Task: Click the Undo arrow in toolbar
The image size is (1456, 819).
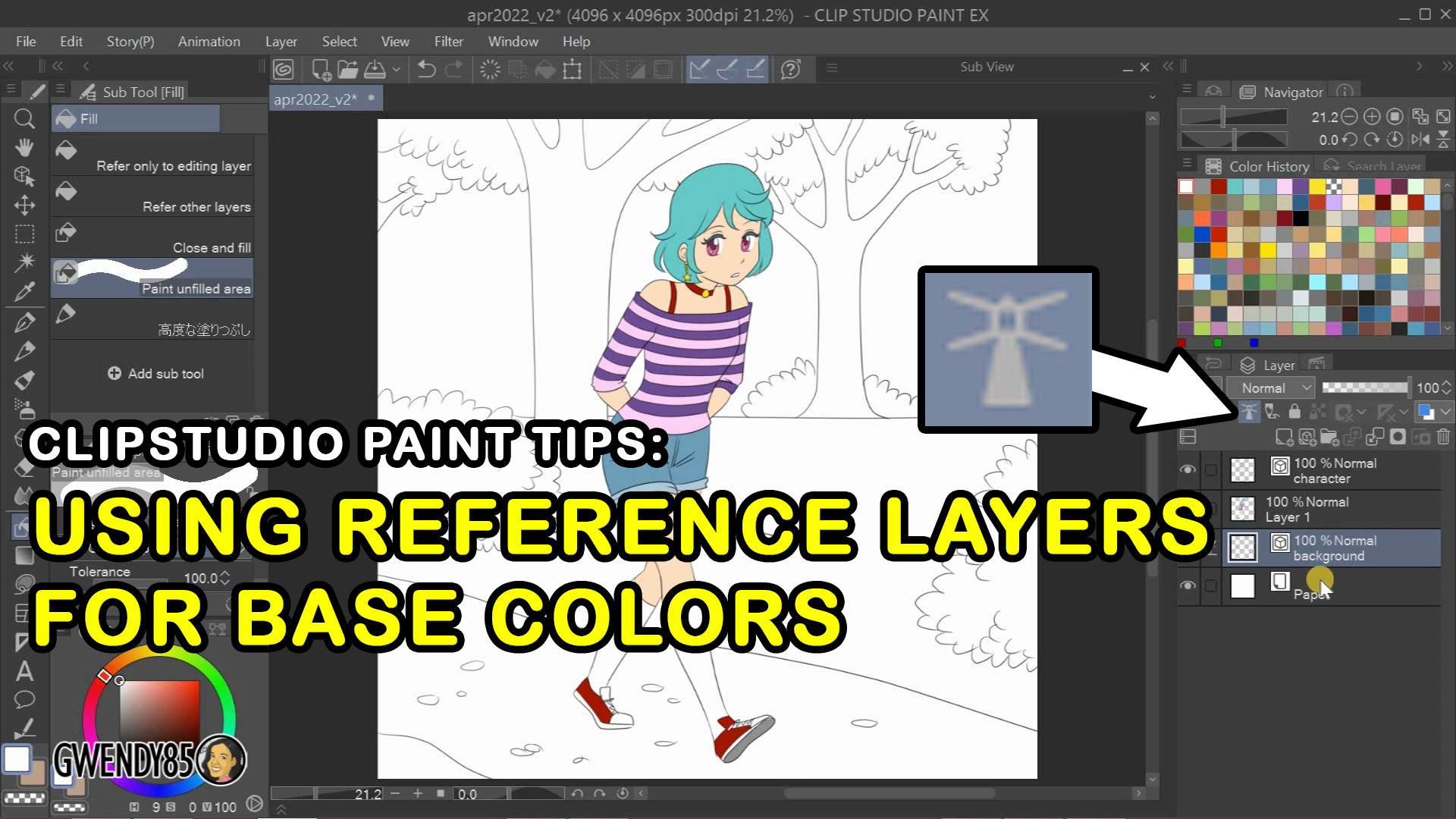Action: click(426, 70)
